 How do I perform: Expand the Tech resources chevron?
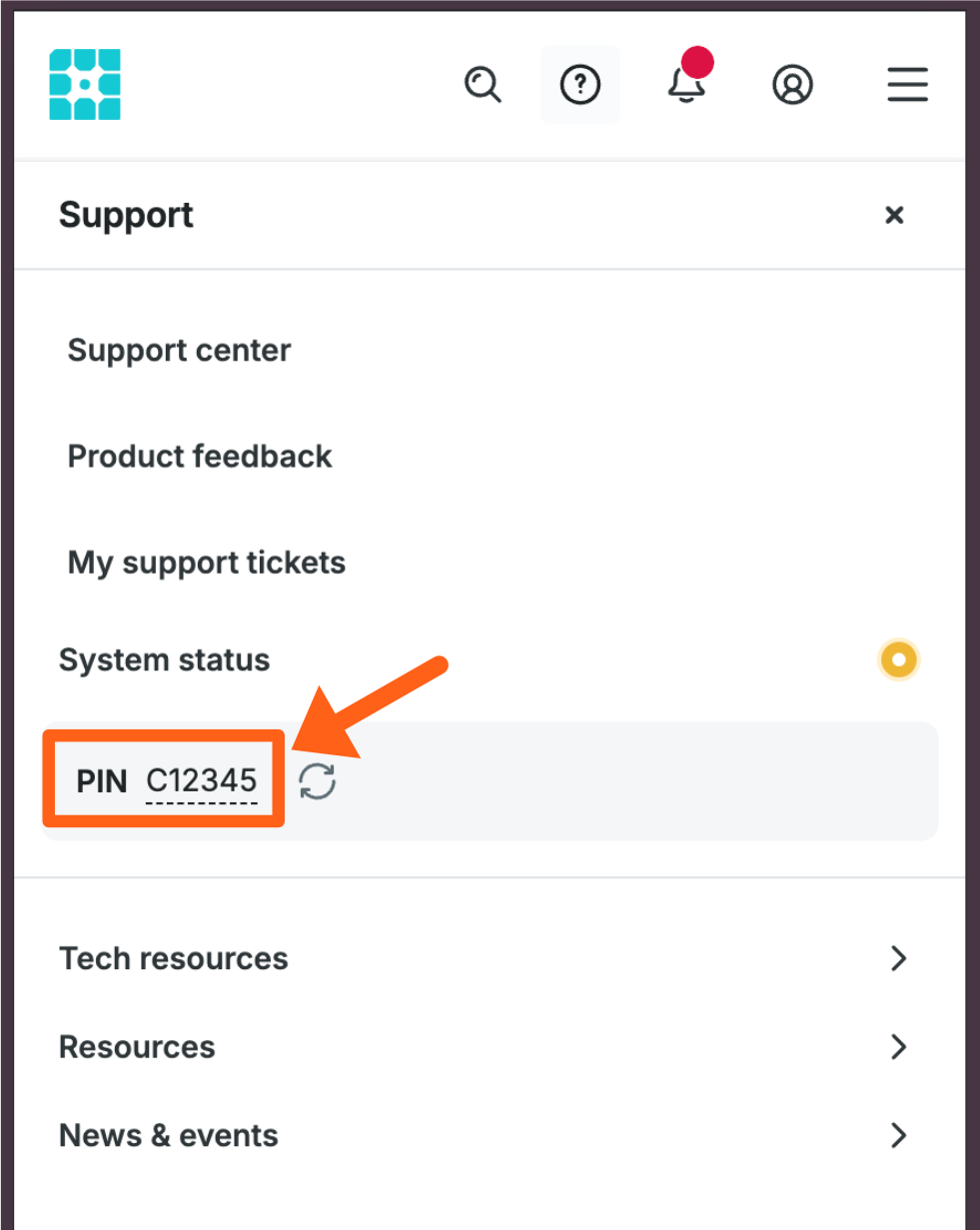click(x=898, y=958)
